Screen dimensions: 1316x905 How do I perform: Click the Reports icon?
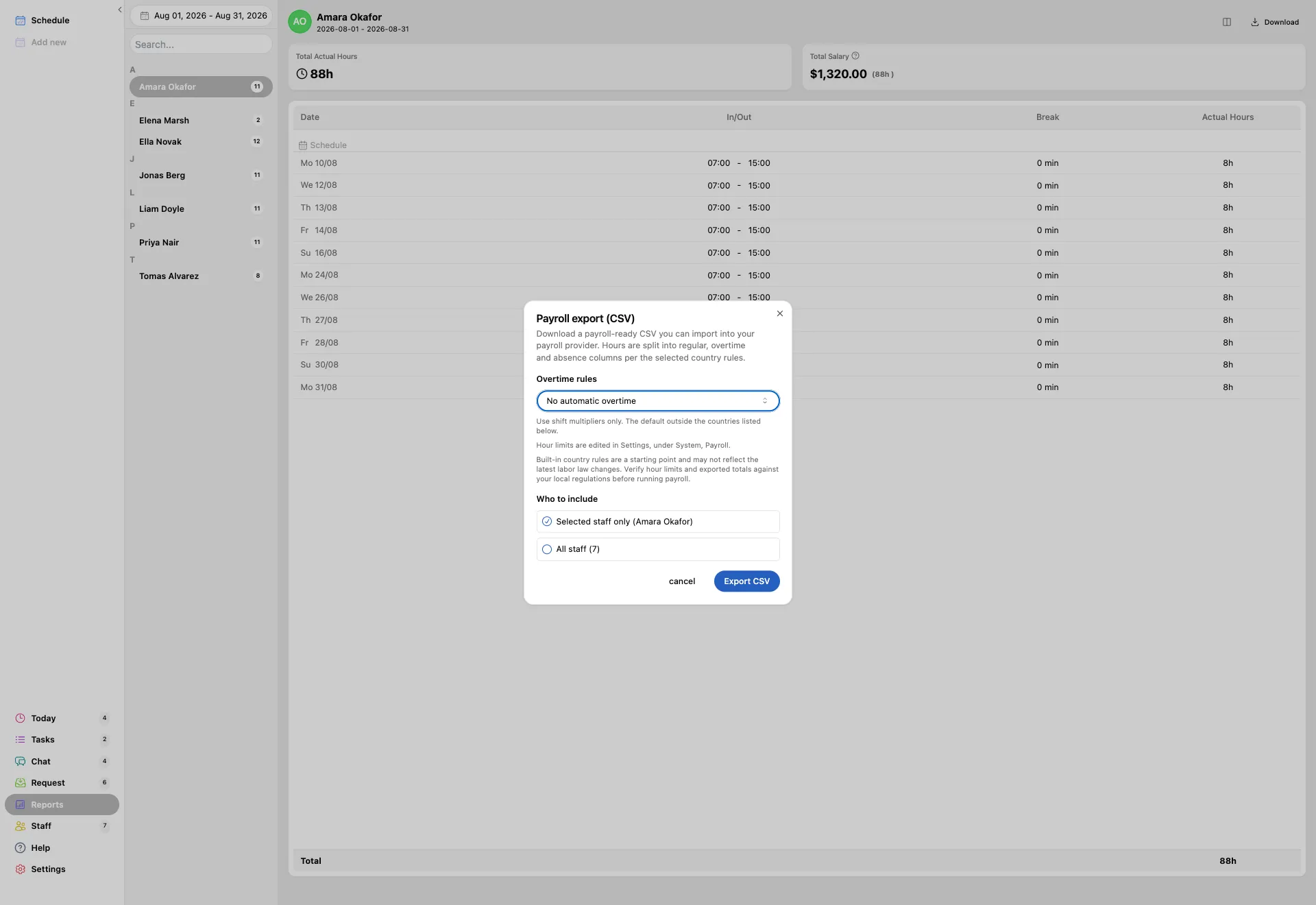click(21, 805)
